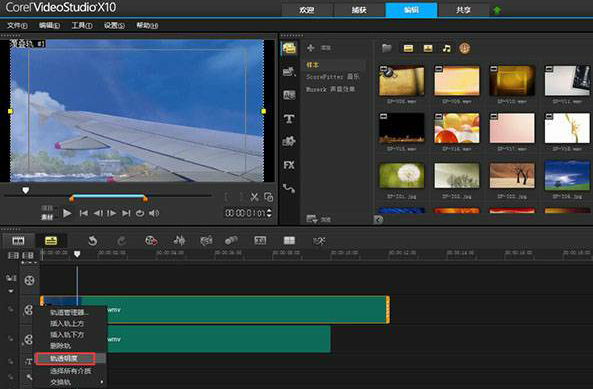This screenshot has width=593, height=389.
Task: Open the Instant Project templates panel
Action: pyautogui.click(x=289, y=71)
